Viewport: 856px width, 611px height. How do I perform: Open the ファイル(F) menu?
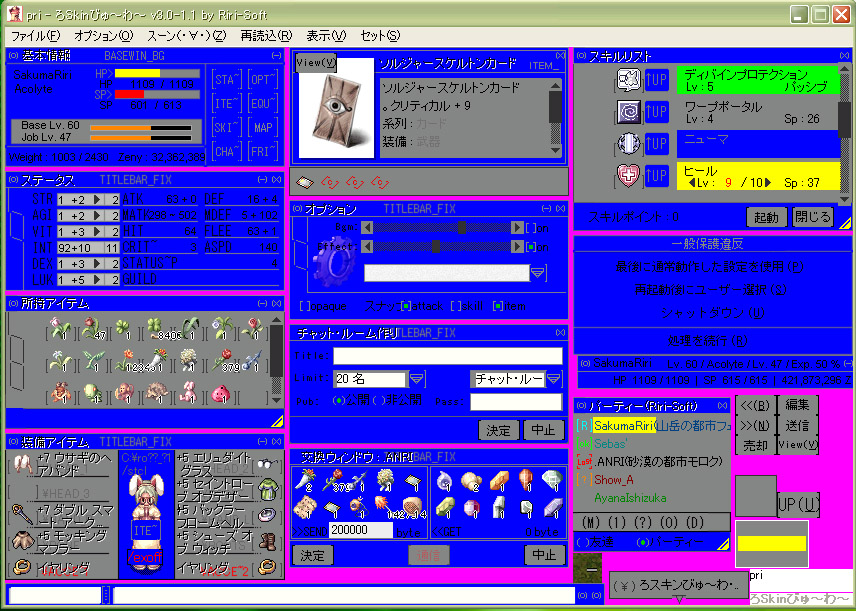coord(35,36)
